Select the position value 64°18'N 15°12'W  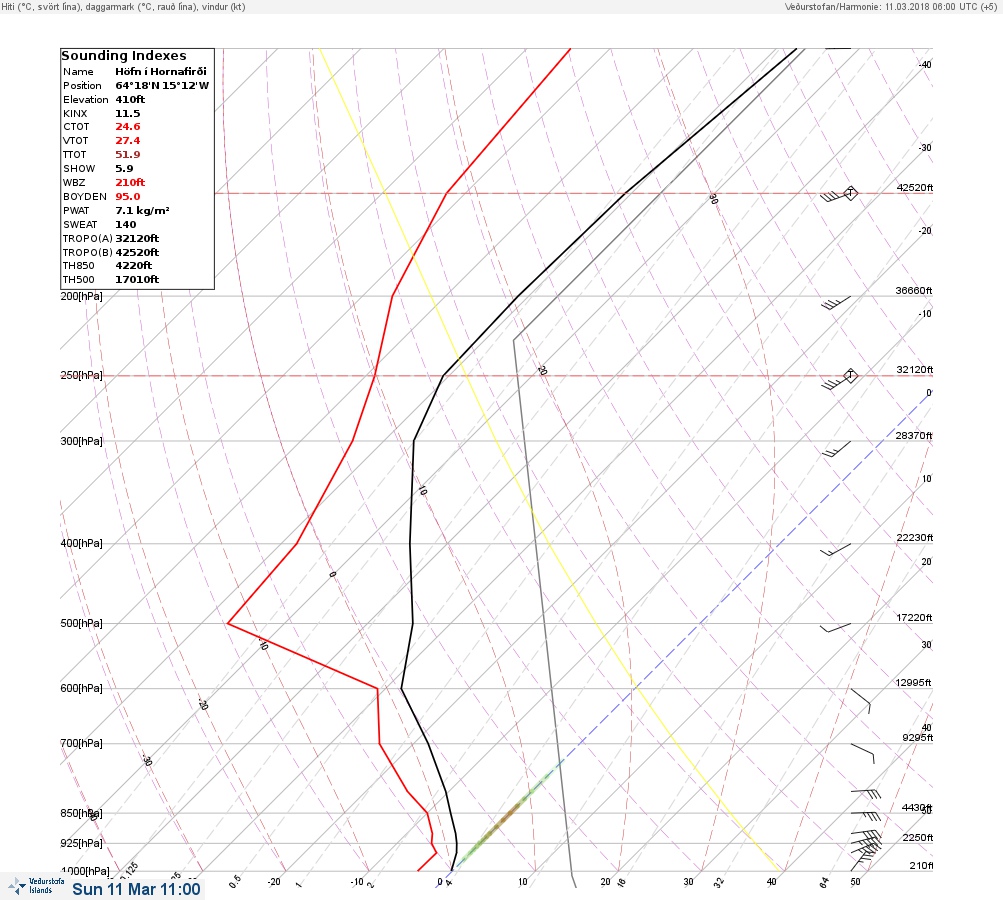[x=162, y=86]
